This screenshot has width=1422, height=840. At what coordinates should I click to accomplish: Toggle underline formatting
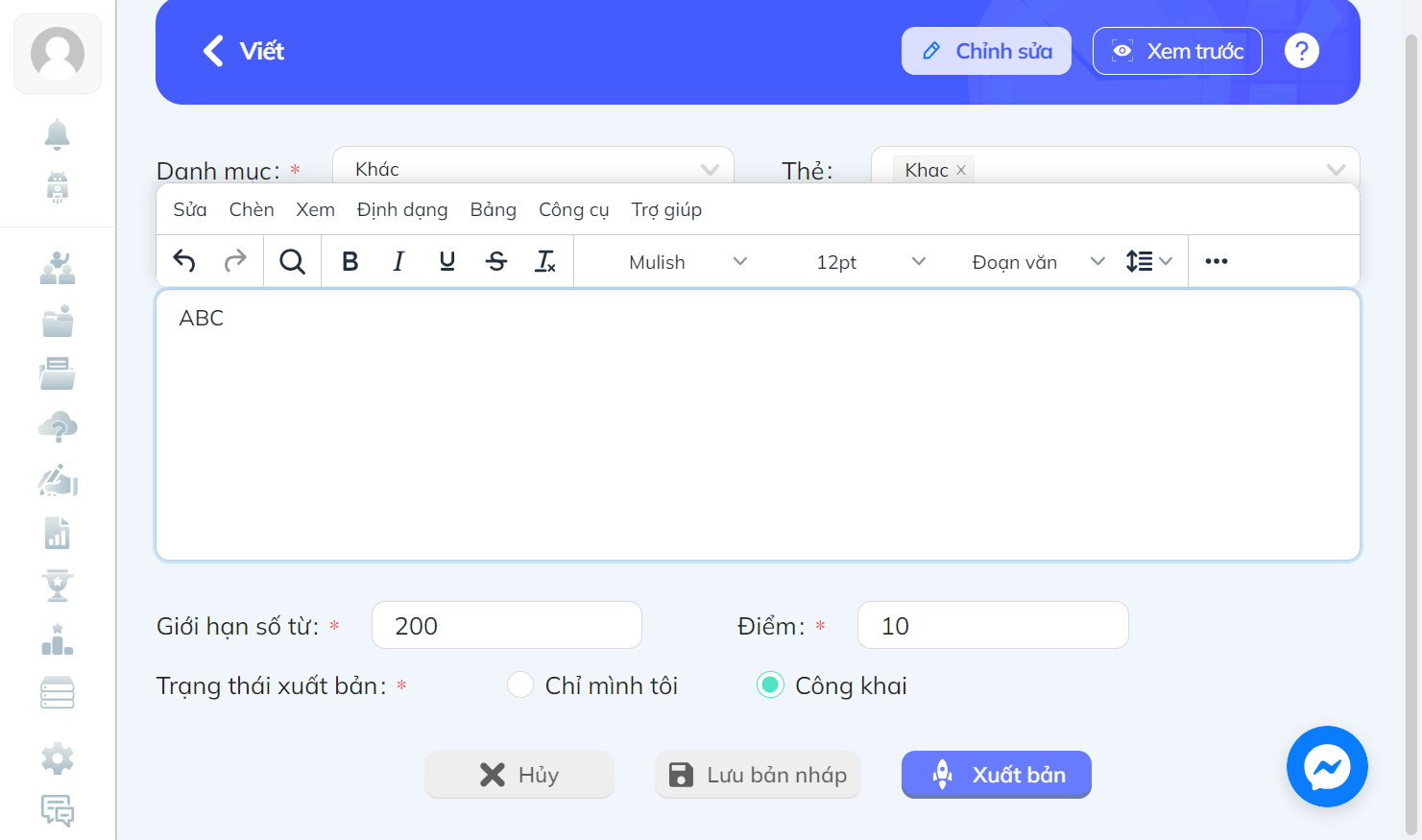(x=447, y=261)
